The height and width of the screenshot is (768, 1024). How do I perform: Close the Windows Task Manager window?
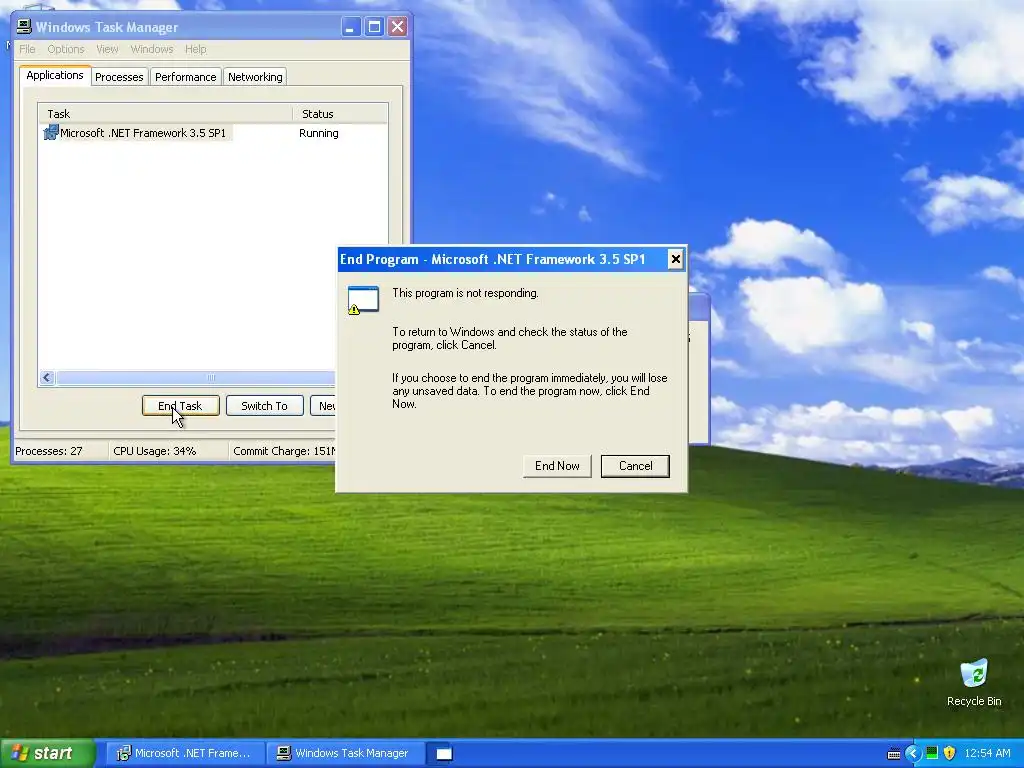click(397, 27)
